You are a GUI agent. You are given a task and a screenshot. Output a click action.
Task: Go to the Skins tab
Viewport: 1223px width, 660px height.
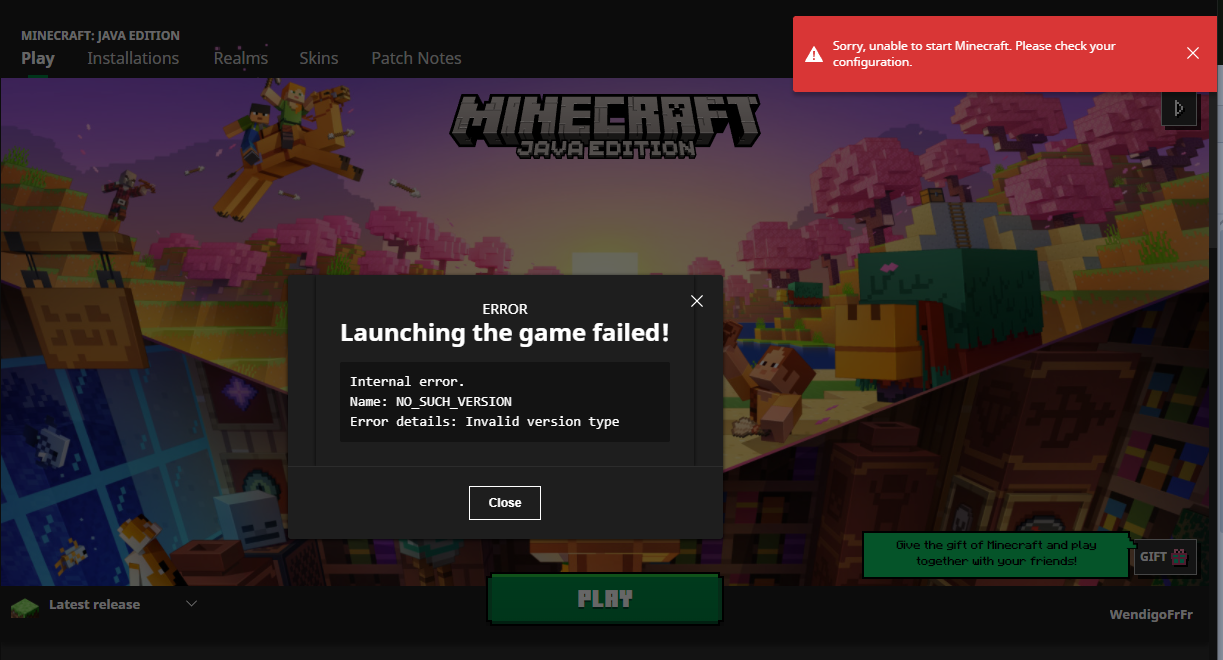[319, 58]
